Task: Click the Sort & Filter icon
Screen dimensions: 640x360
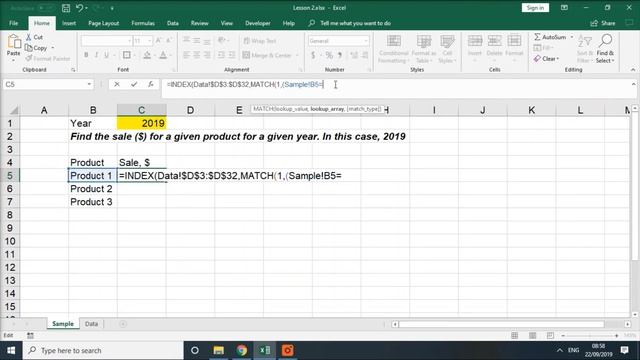Action: (585, 41)
